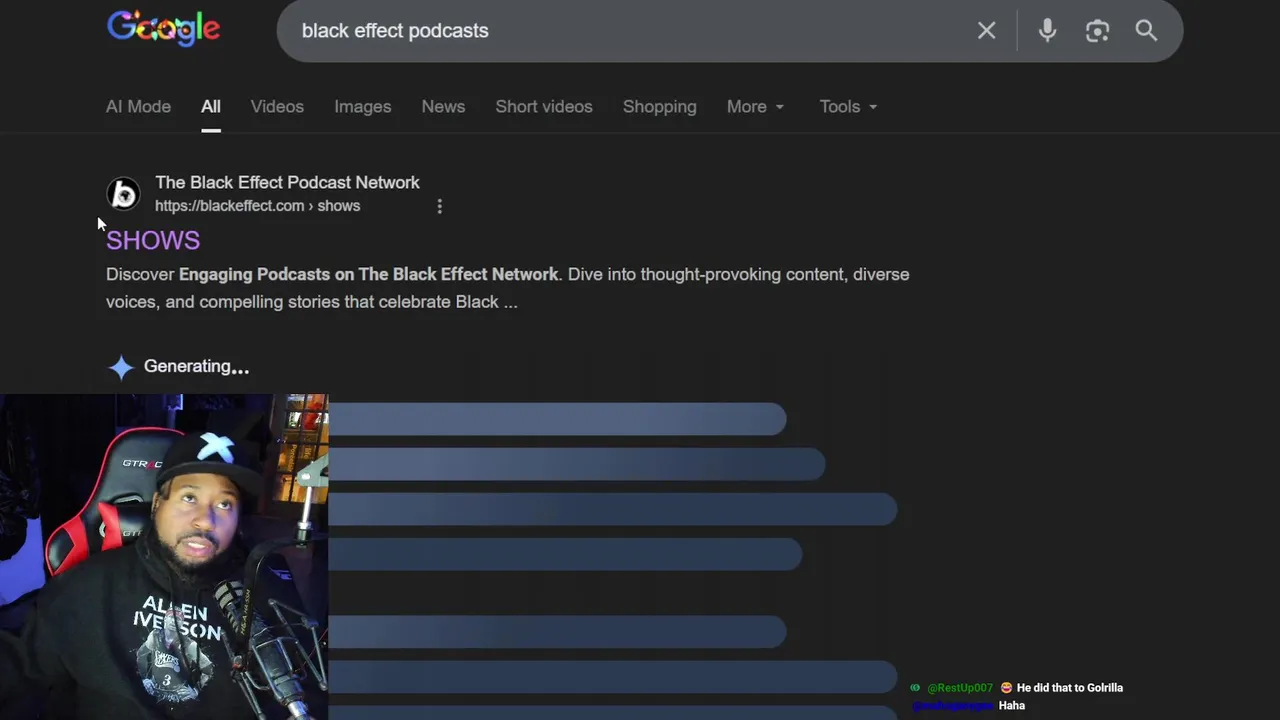Submit search with magnifying glass icon
Image resolution: width=1280 pixels, height=720 pixels.
[1146, 31]
